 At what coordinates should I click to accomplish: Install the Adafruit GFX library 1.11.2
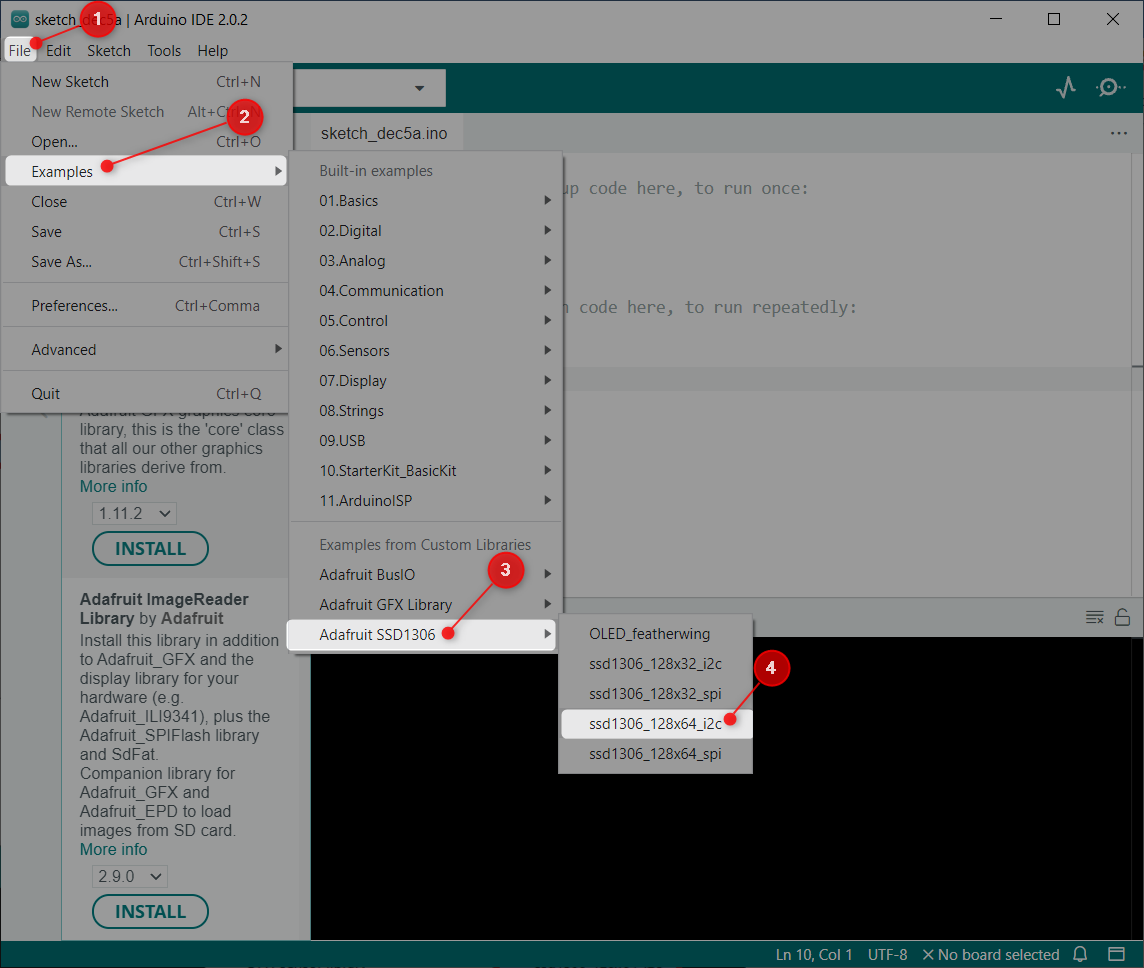tap(150, 549)
